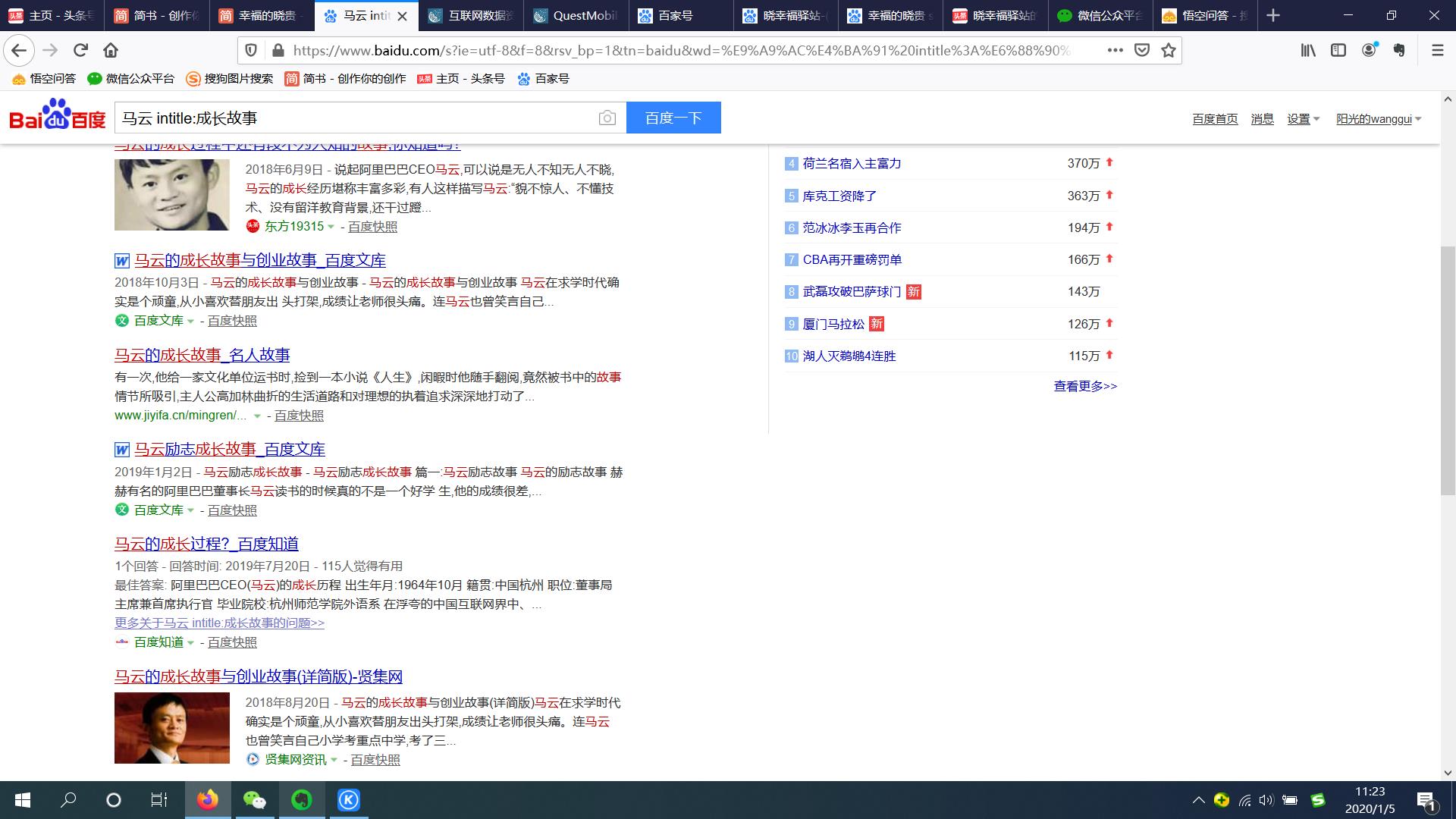
Task: Show hidden system tray icons
Action: (x=1198, y=800)
